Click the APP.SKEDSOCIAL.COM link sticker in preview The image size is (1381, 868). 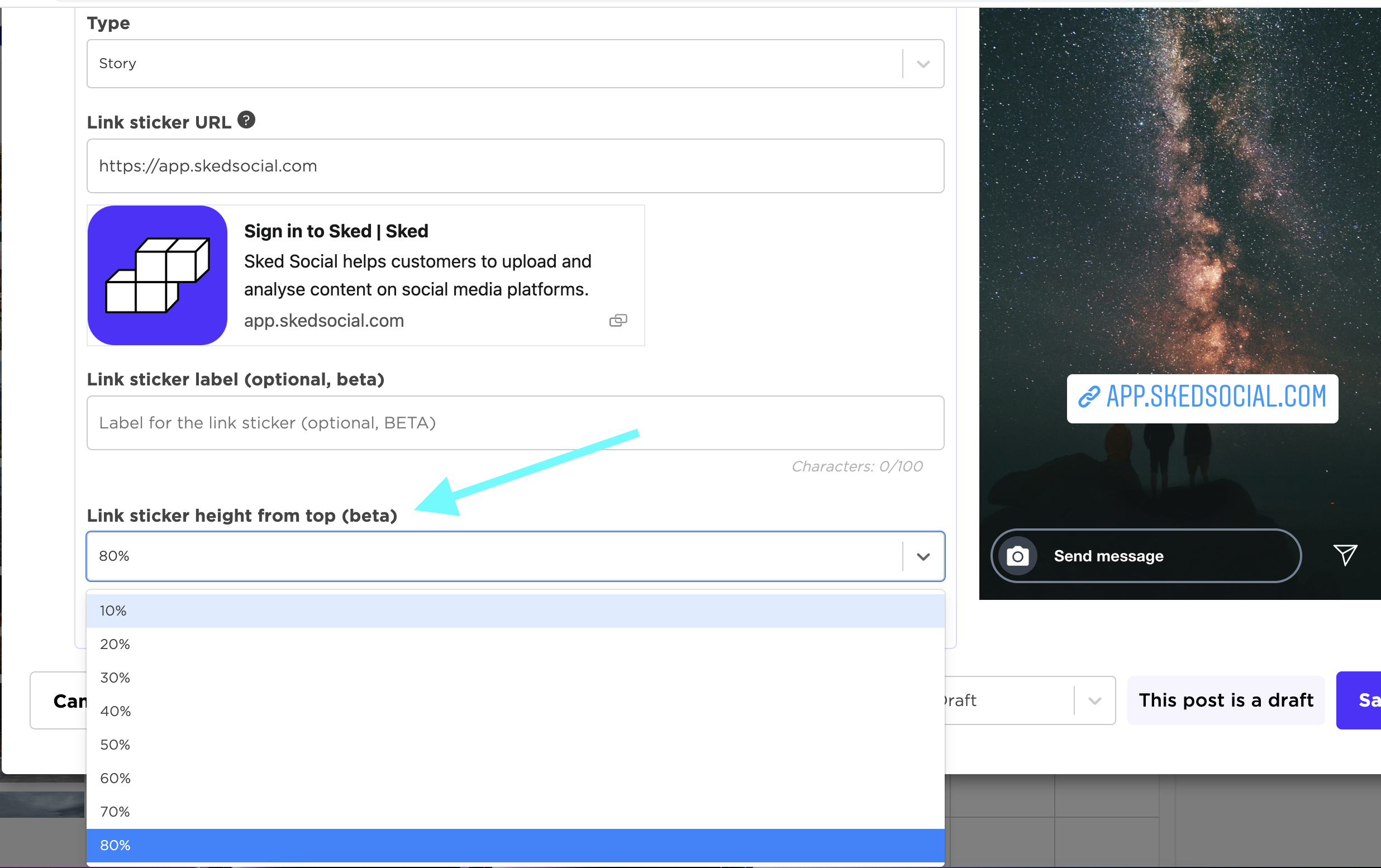coord(1202,398)
